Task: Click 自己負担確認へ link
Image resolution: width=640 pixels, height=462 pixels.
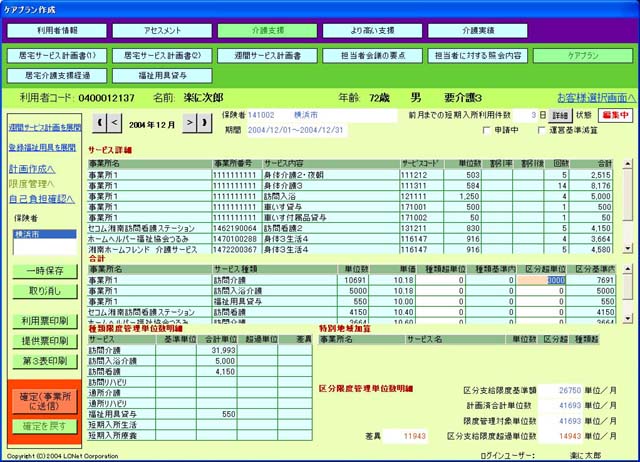Action: coord(42,199)
